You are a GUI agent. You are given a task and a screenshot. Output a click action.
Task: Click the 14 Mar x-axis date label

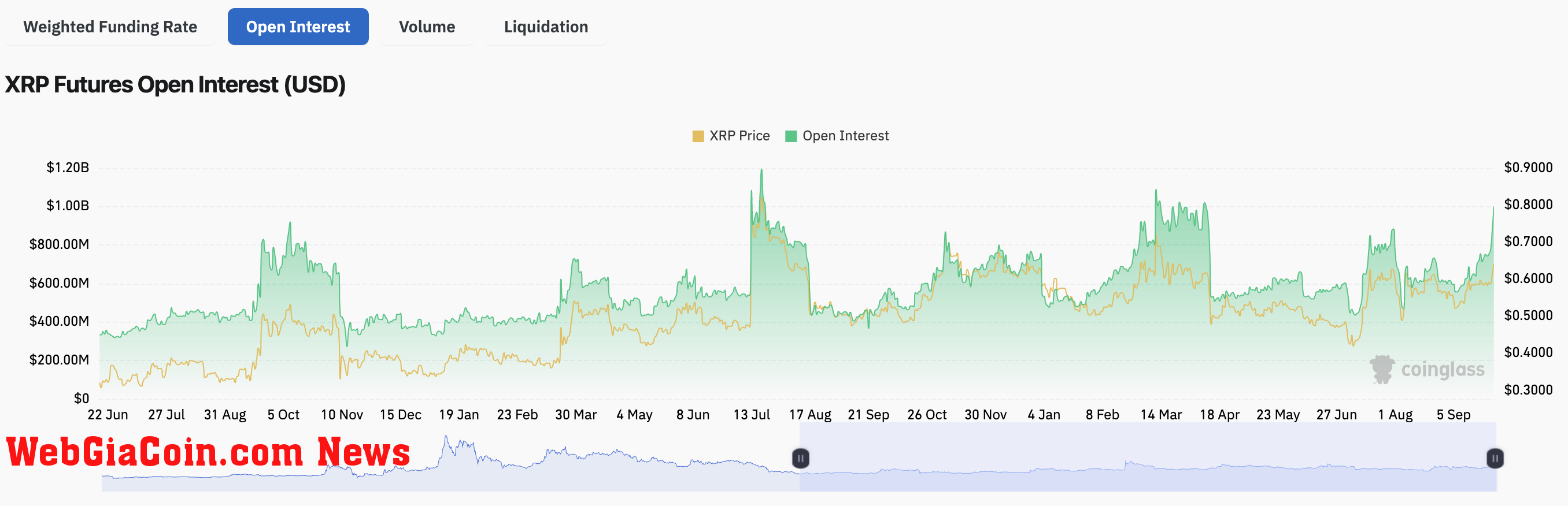pyautogui.click(x=1161, y=415)
